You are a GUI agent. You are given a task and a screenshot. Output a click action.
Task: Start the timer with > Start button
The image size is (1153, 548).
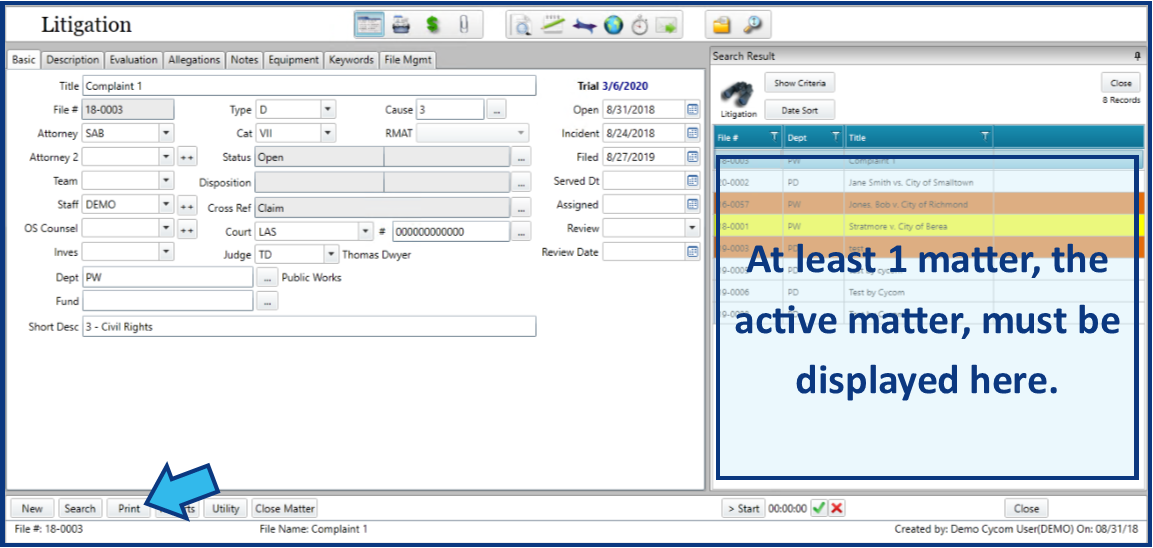(743, 508)
